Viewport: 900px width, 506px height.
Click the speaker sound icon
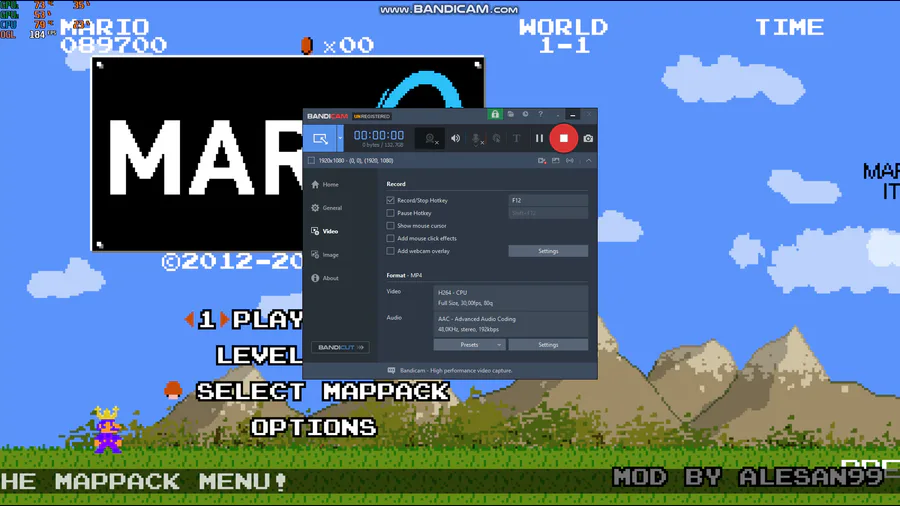point(455,138)
